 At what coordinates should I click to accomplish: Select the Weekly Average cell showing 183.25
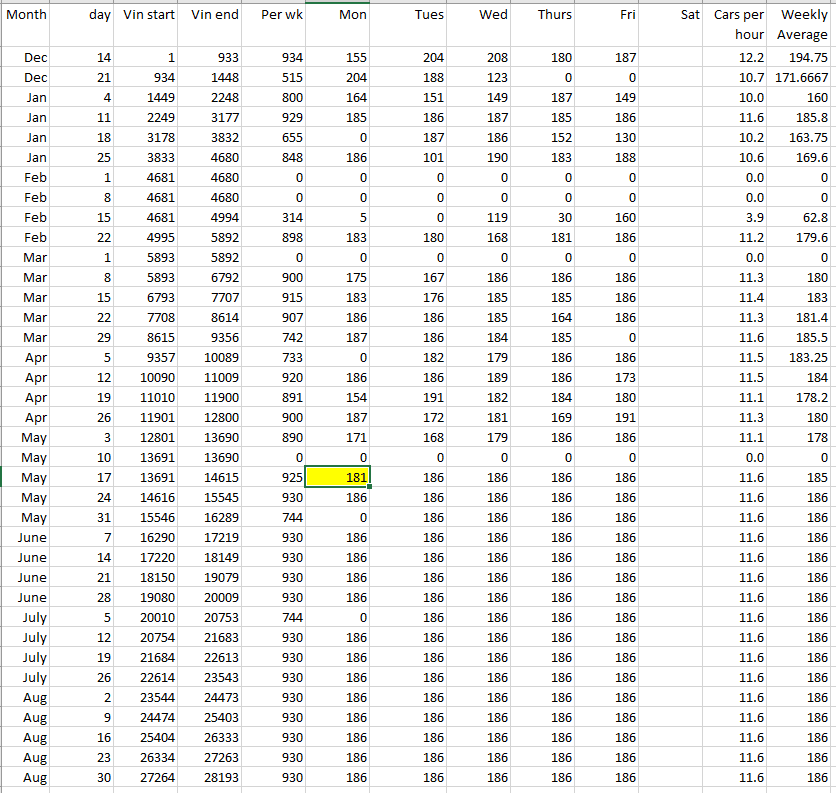(802, 357)
